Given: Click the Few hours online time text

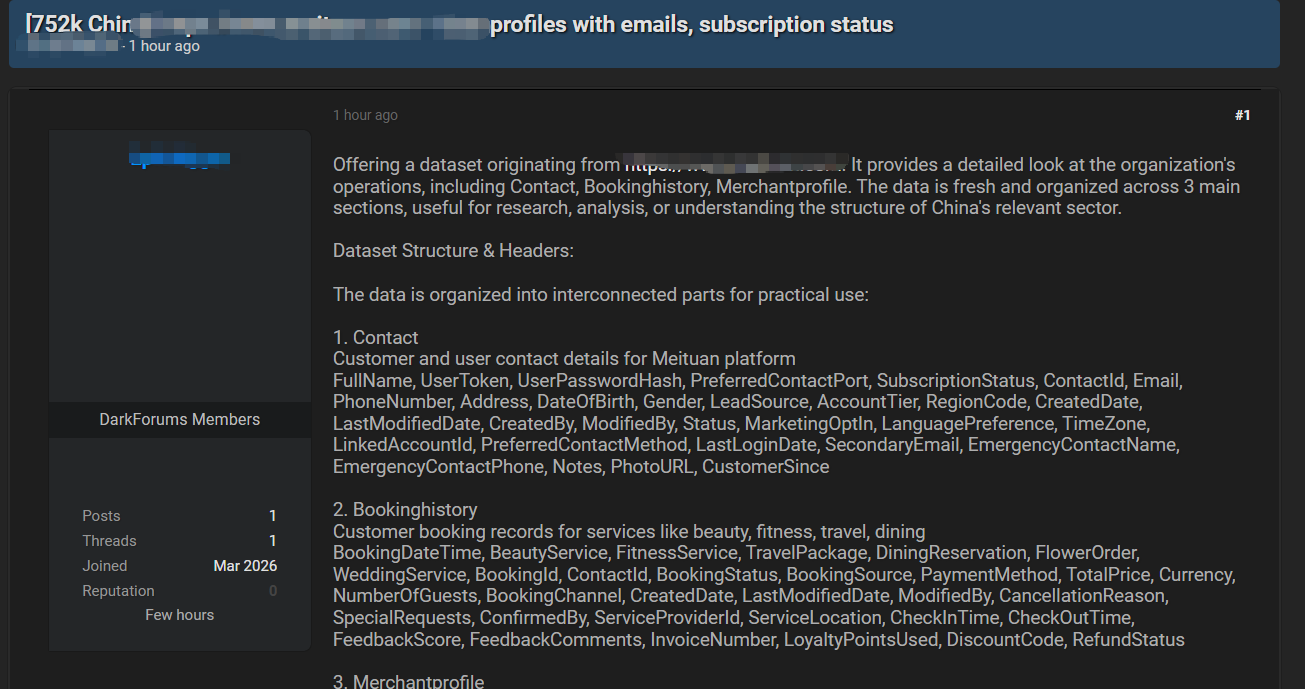Looking at the screenshot, I should (180, 615).
